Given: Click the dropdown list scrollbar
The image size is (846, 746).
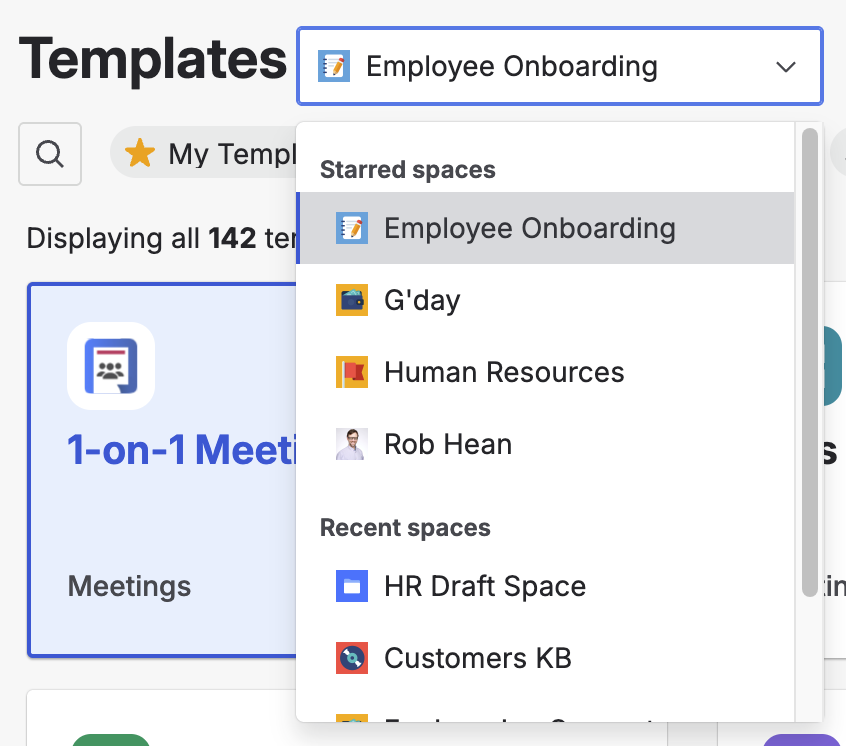Looking at the screenshot, I should click(809, 362).
